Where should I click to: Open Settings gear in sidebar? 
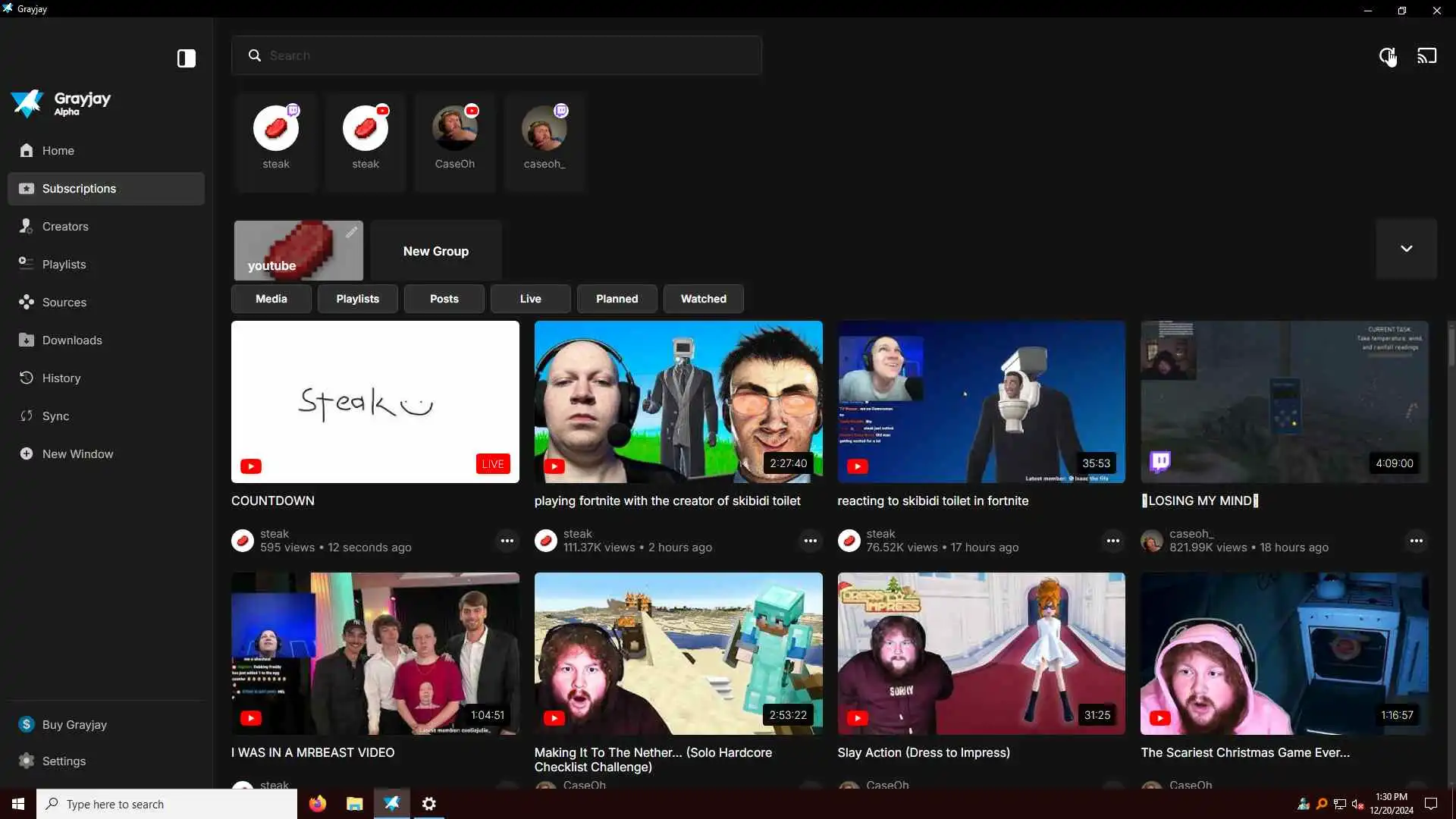[27, 761]
